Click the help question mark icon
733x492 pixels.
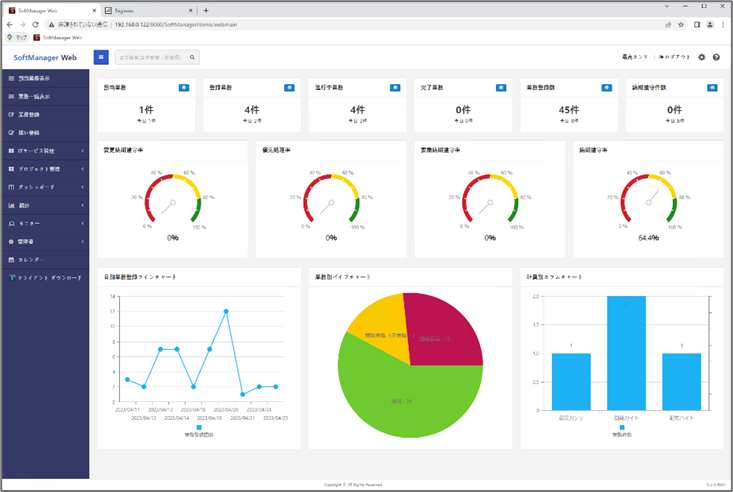point(716,57)
